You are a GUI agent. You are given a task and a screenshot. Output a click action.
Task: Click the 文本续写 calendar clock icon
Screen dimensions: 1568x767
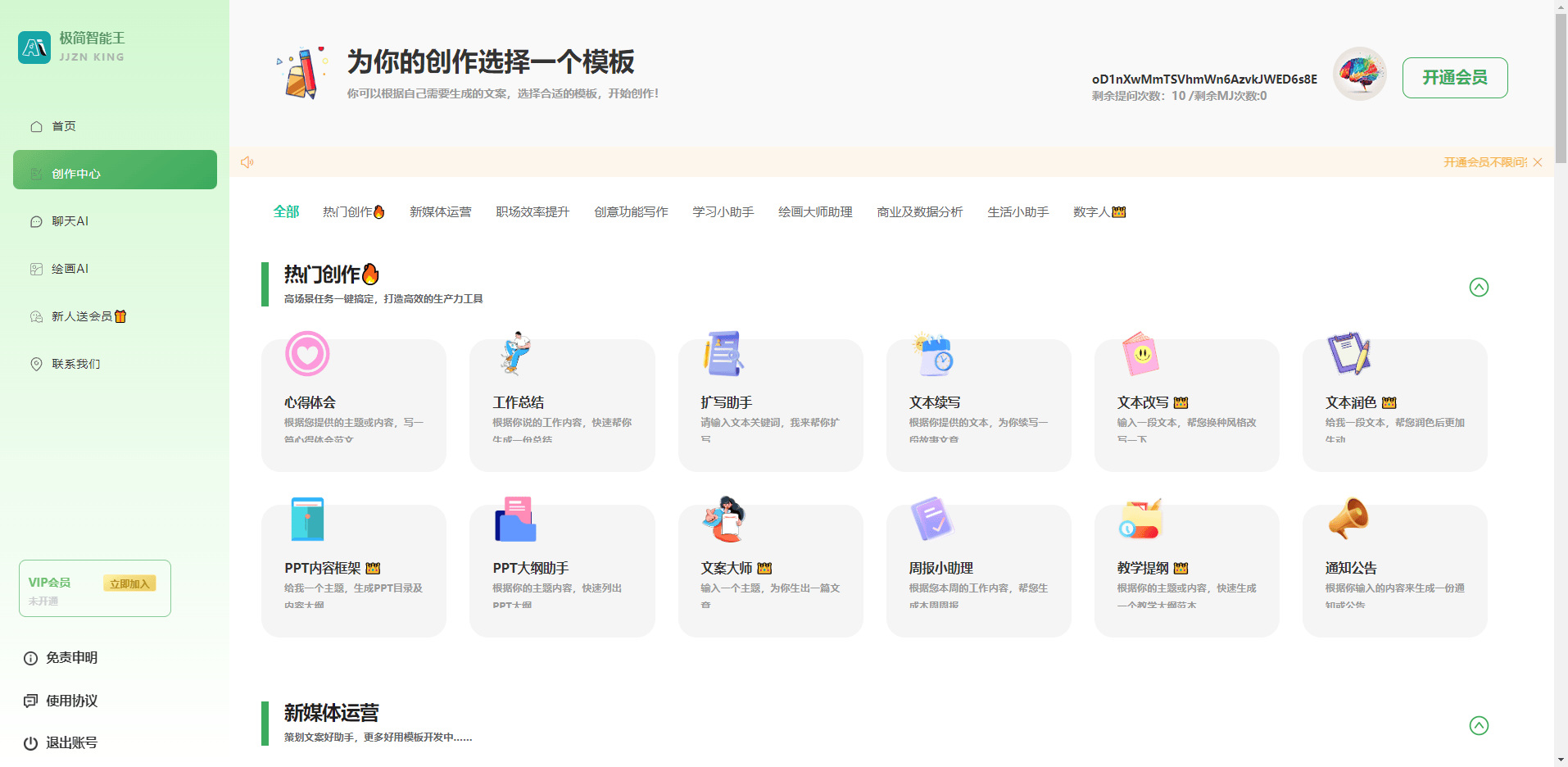933,355
